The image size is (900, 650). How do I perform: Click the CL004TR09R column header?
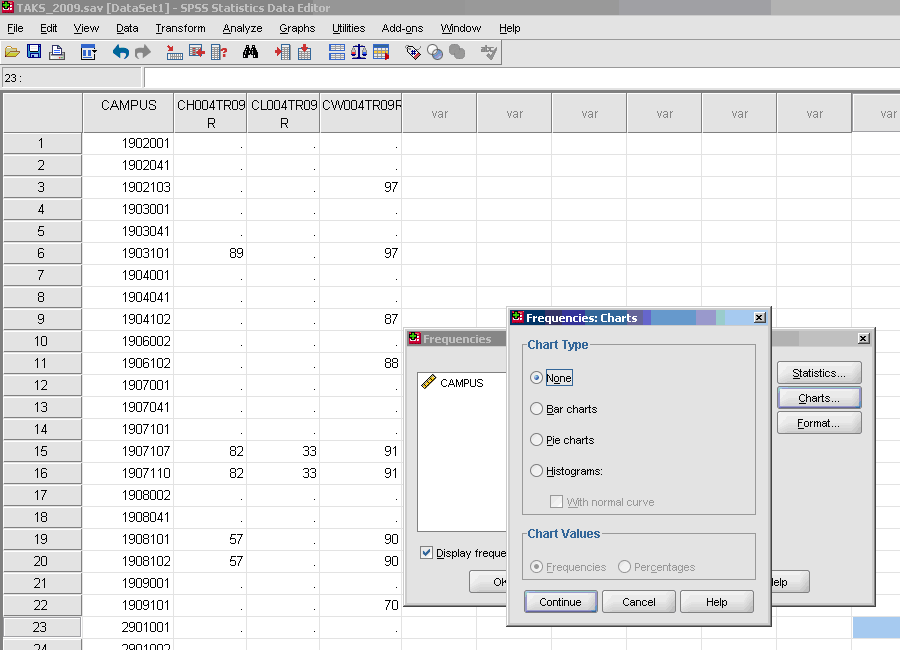[284, 113]
